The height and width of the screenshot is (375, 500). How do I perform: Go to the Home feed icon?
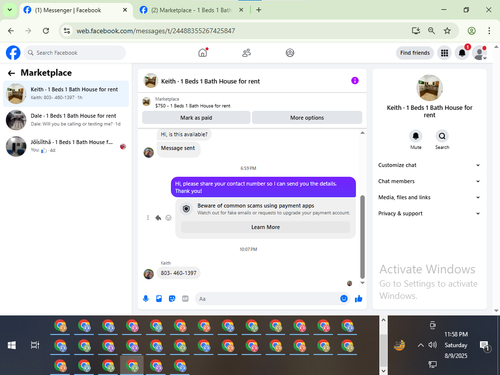pos(203,53)
